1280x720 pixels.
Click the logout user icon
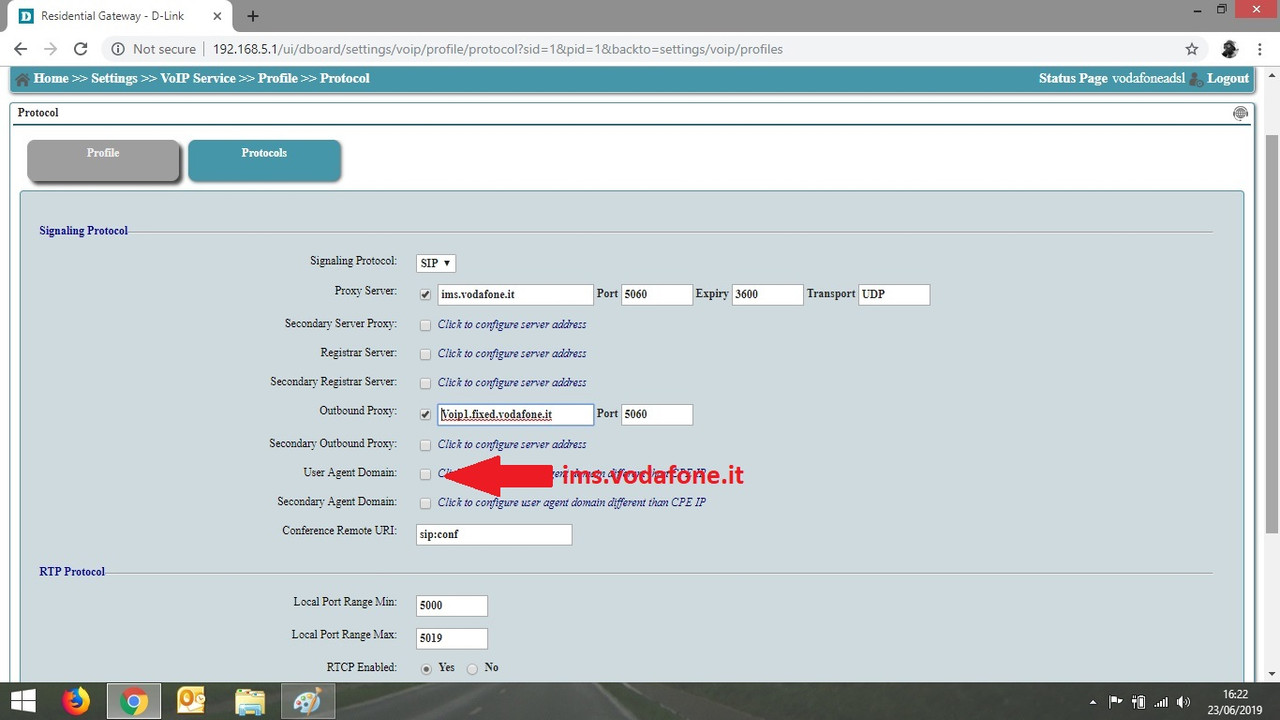point(1196,79)
